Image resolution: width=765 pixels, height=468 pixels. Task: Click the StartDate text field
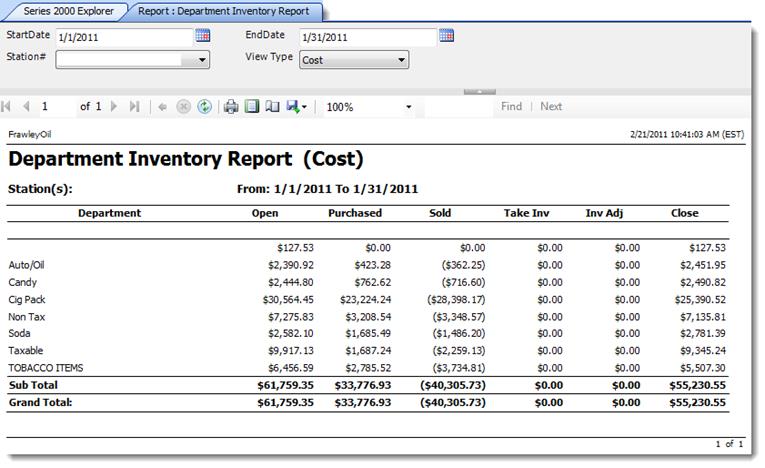122,37
